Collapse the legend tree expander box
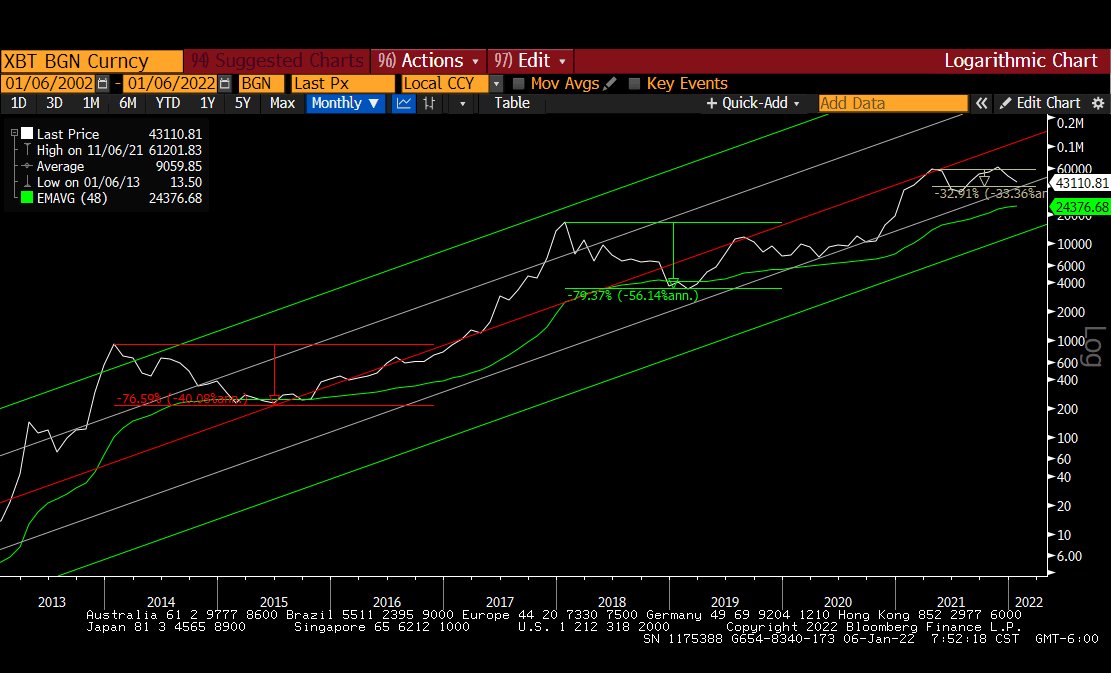Screen dimensions: 1111x673 click(x=13, y=133)
